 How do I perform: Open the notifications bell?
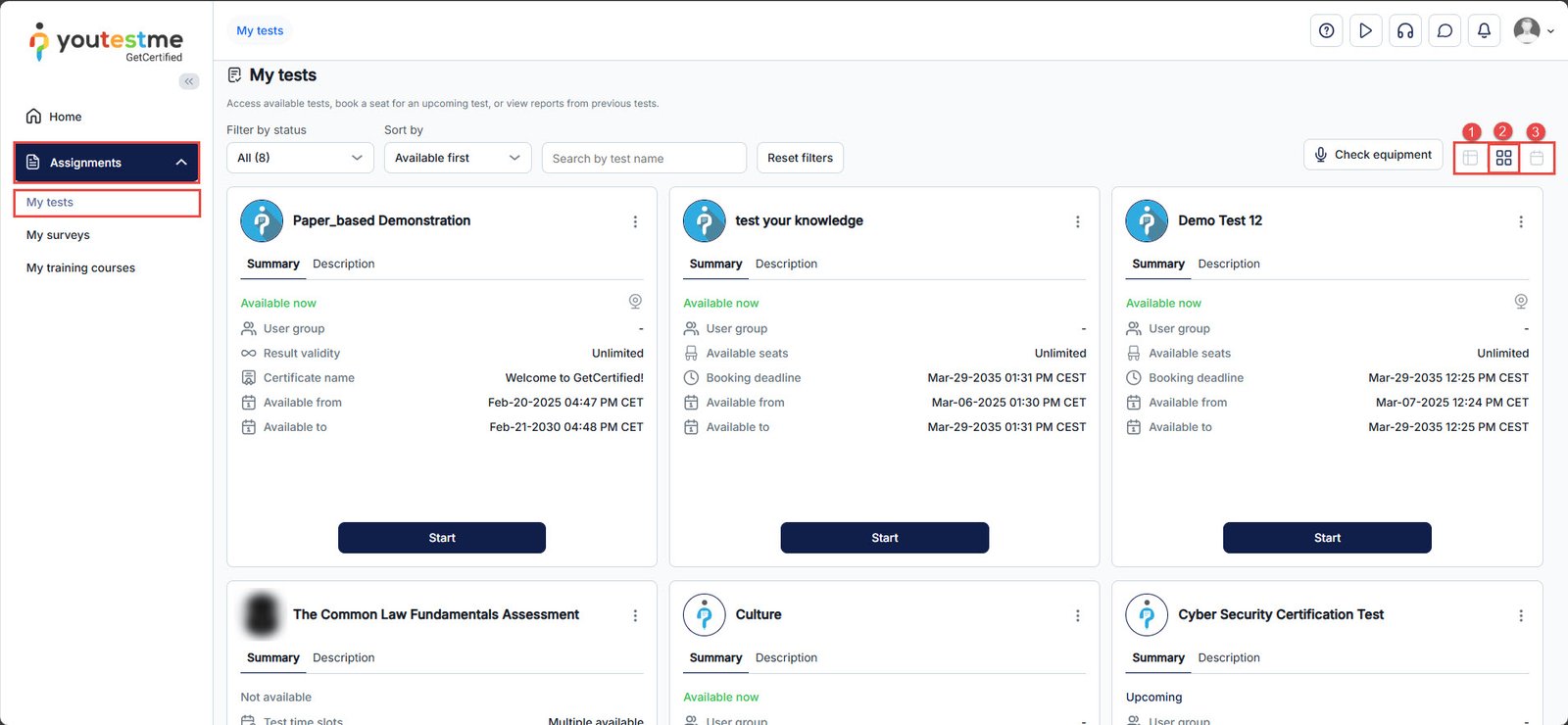point(1484,30)
